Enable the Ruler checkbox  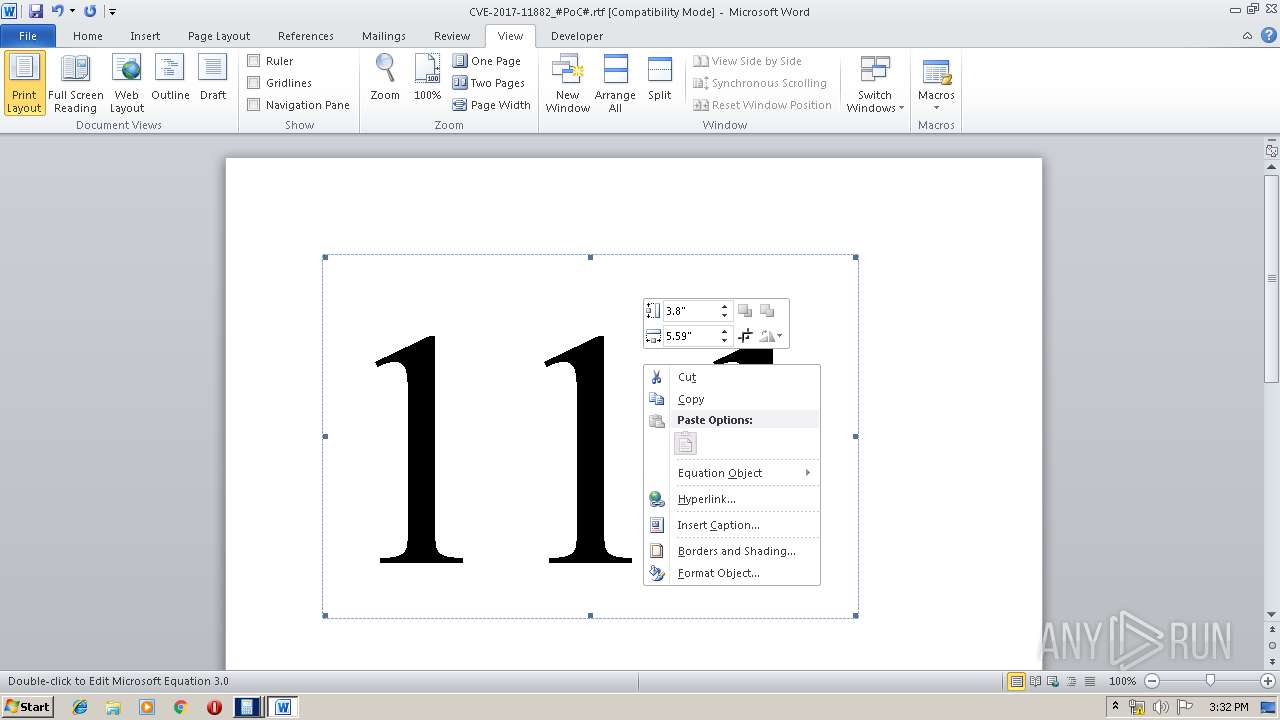coord(254,61)
